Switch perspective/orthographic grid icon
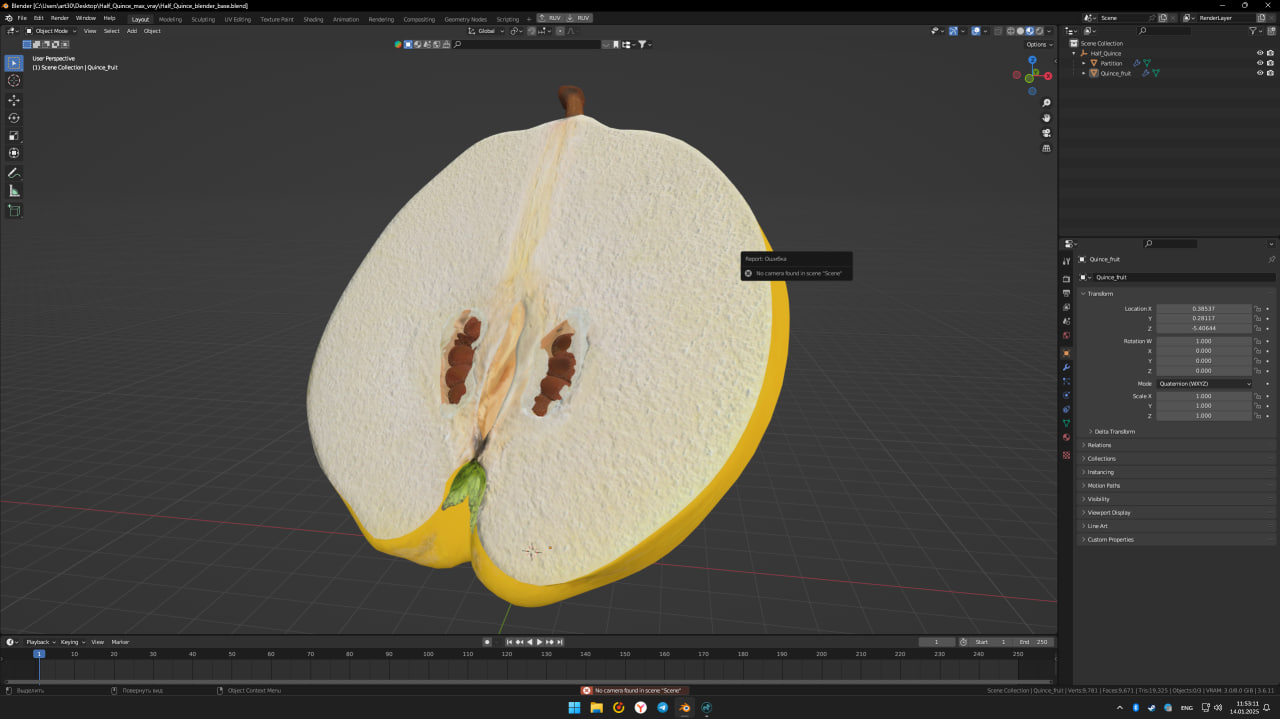Screen dimensions: 1280x719 1046,148
